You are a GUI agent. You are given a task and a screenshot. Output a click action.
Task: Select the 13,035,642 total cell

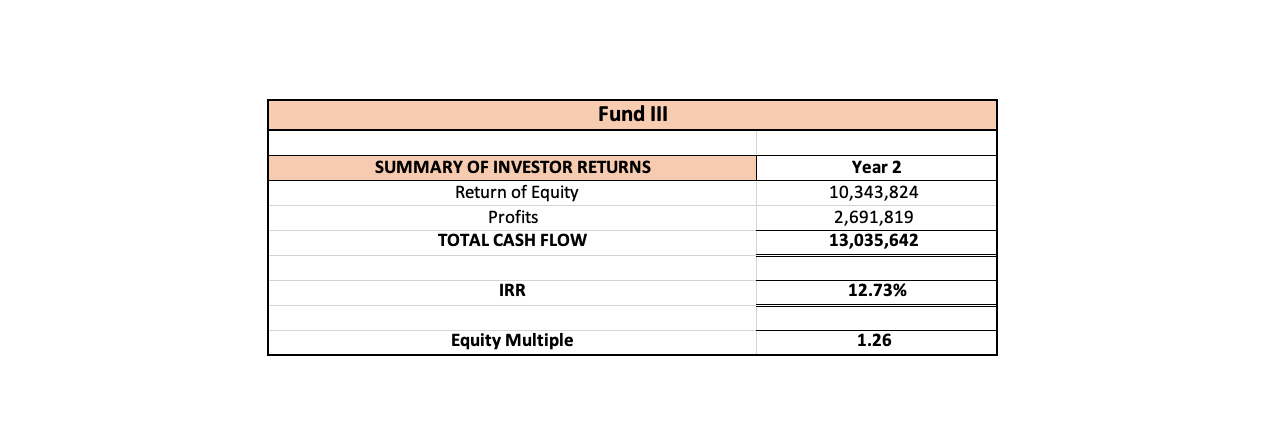tap(876, 241)
